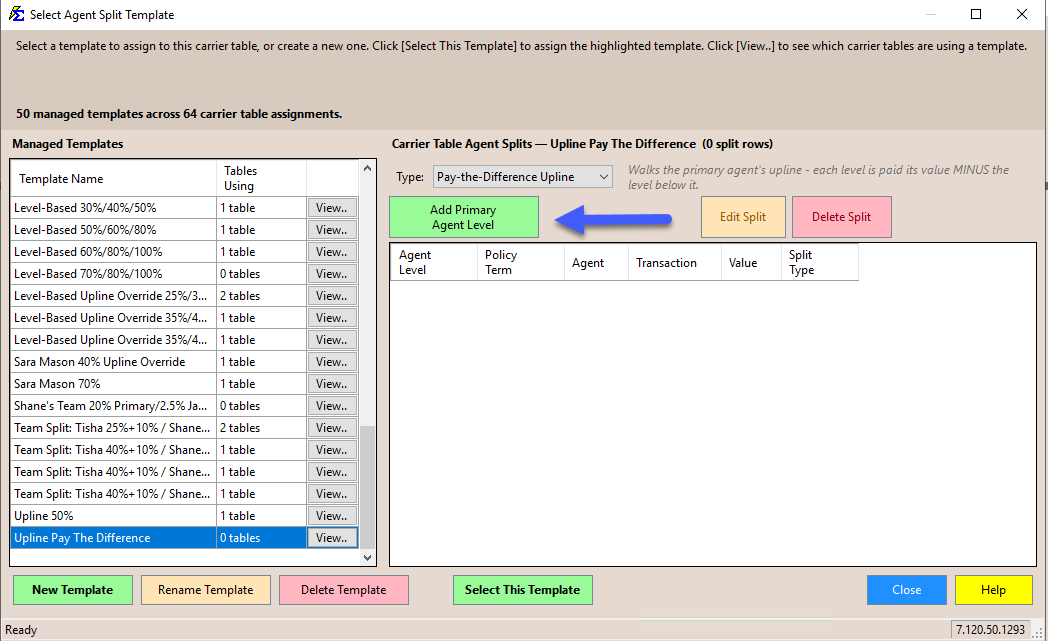1048x641 pixels.
Task: Minimize the Select Agent Split Template window
Action: click(x=930, y=14)
